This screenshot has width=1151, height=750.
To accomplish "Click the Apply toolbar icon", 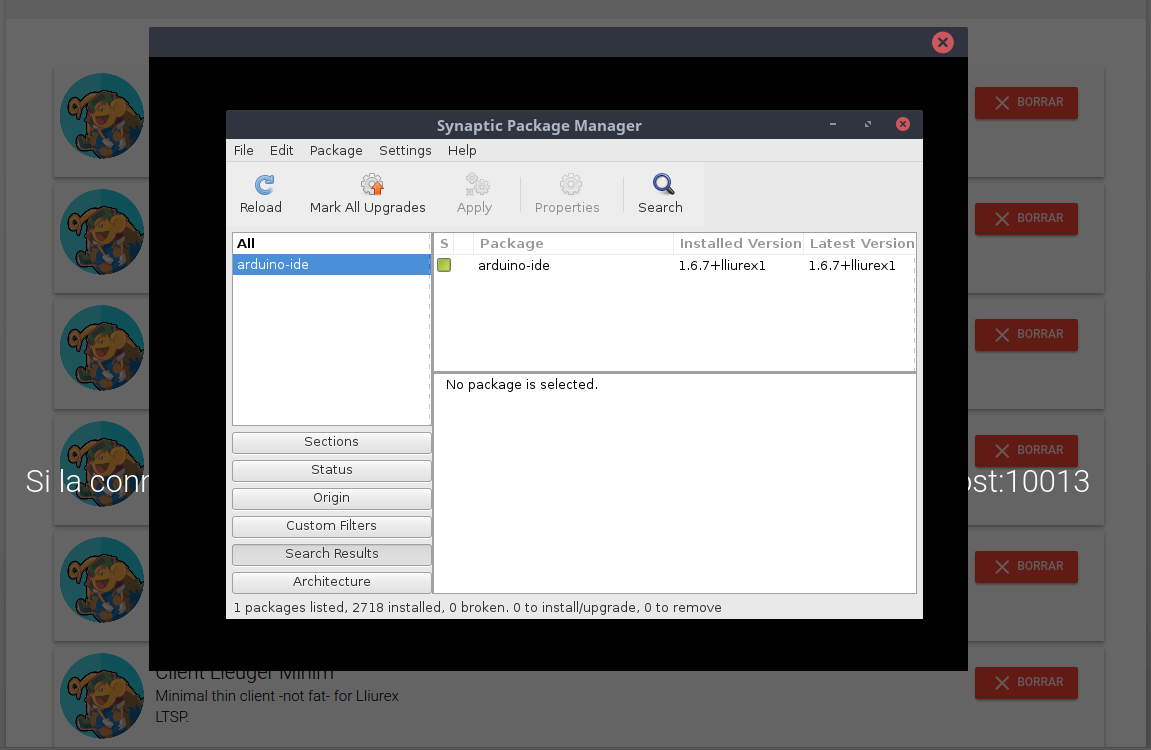I will click(475, 185).
